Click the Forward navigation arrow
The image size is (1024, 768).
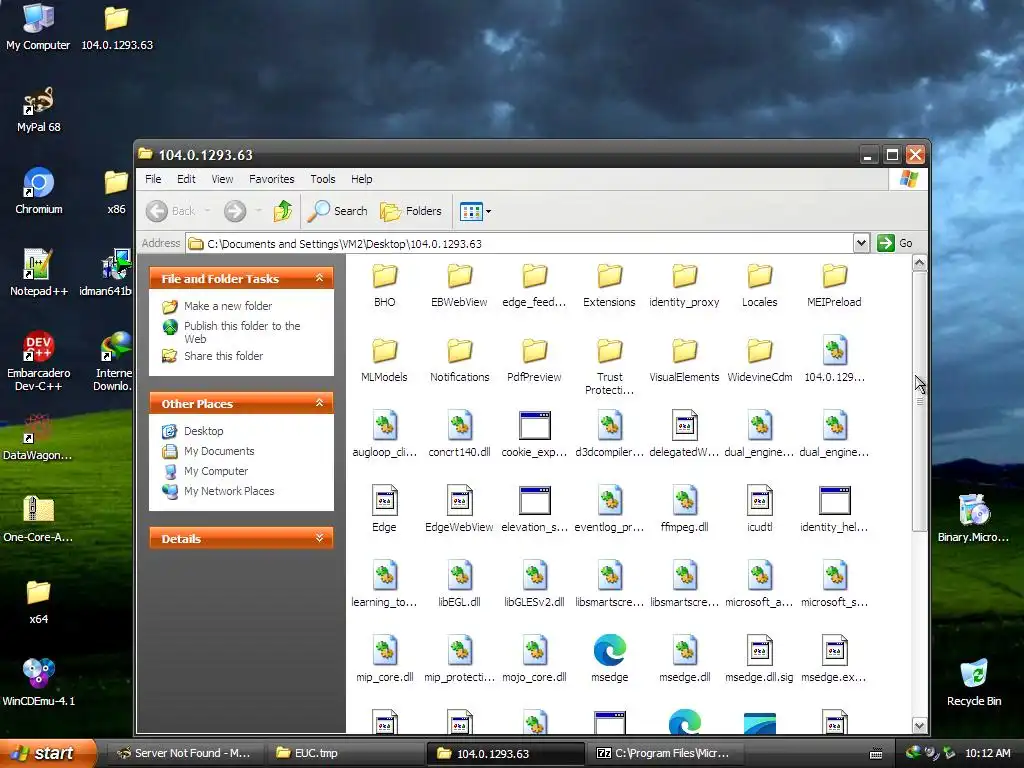235,211
